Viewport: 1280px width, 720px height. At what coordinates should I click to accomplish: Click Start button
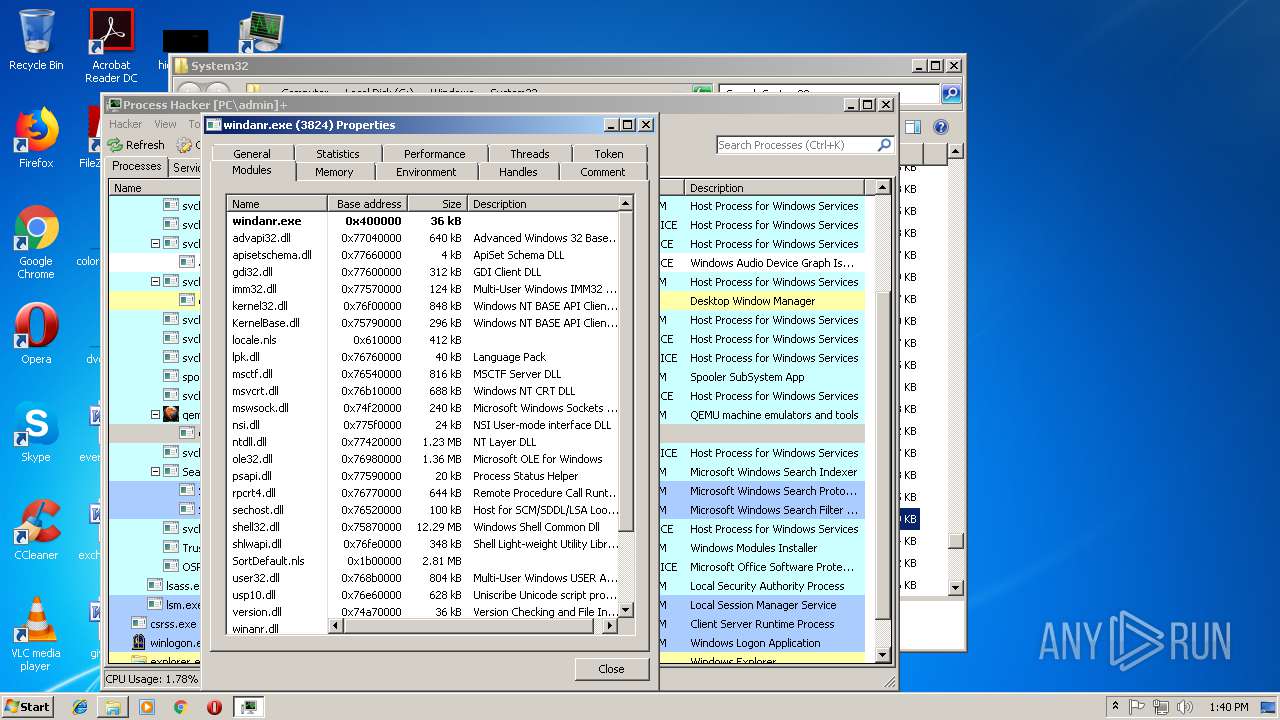(28, 707)
